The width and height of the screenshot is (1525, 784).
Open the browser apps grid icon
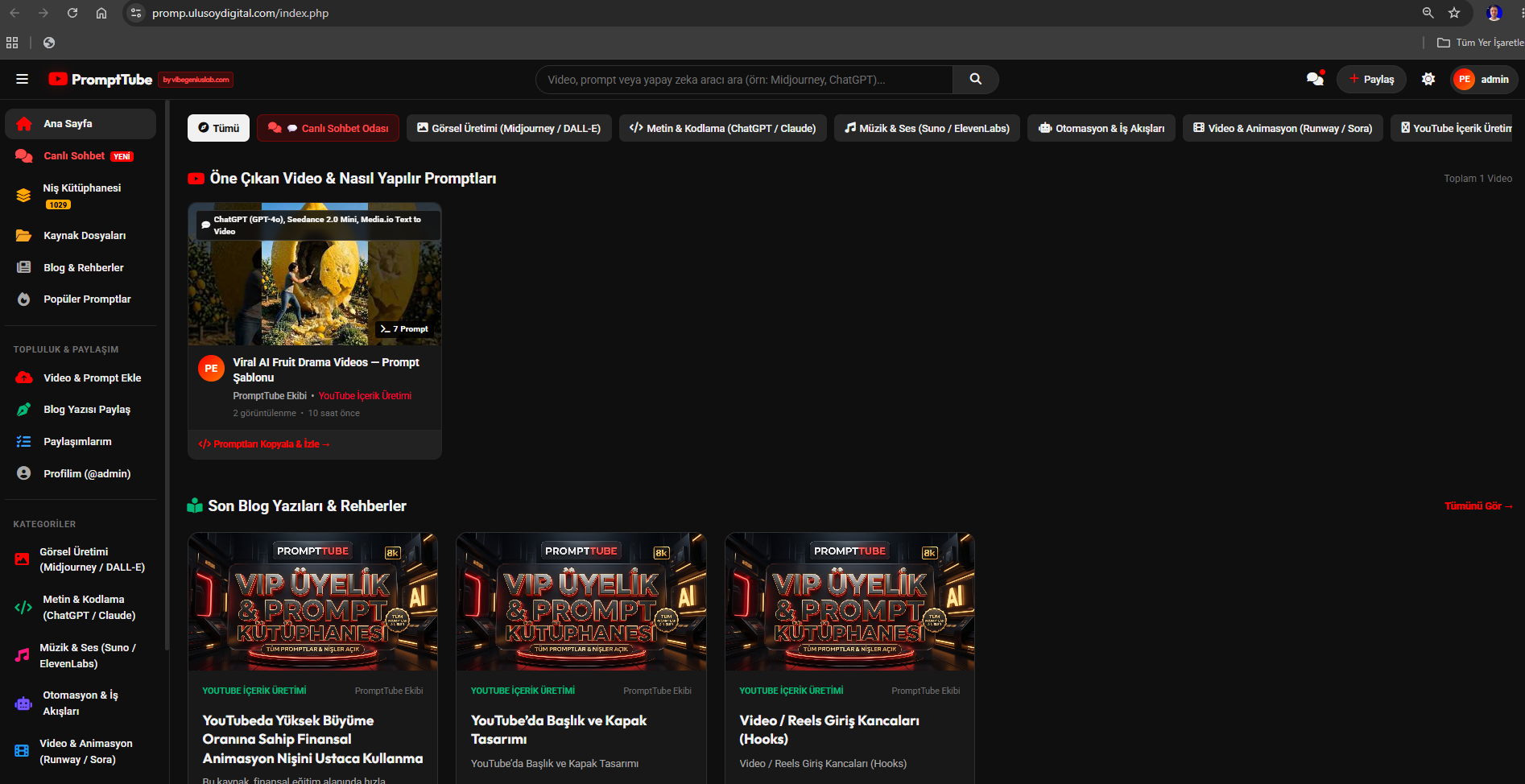tap(12, 43)
